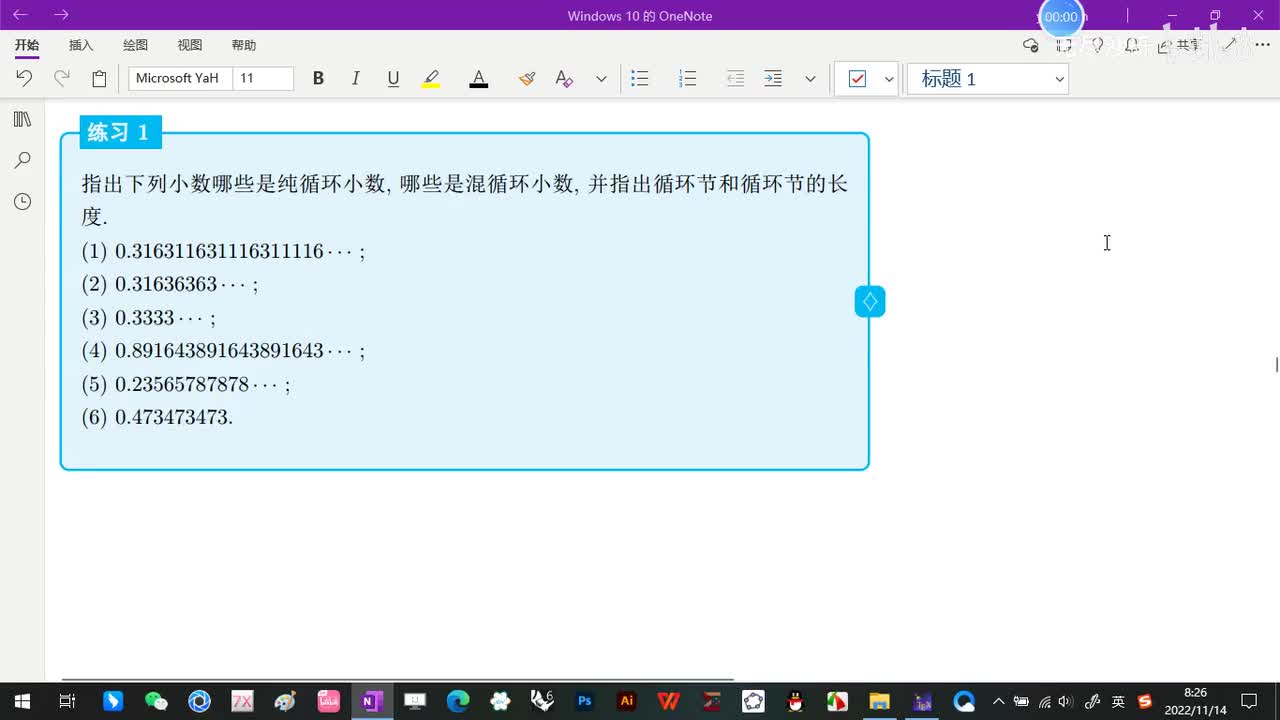1280x720 pixels.
Task: Go back with the title bar arrow
Action: point(20,15)
